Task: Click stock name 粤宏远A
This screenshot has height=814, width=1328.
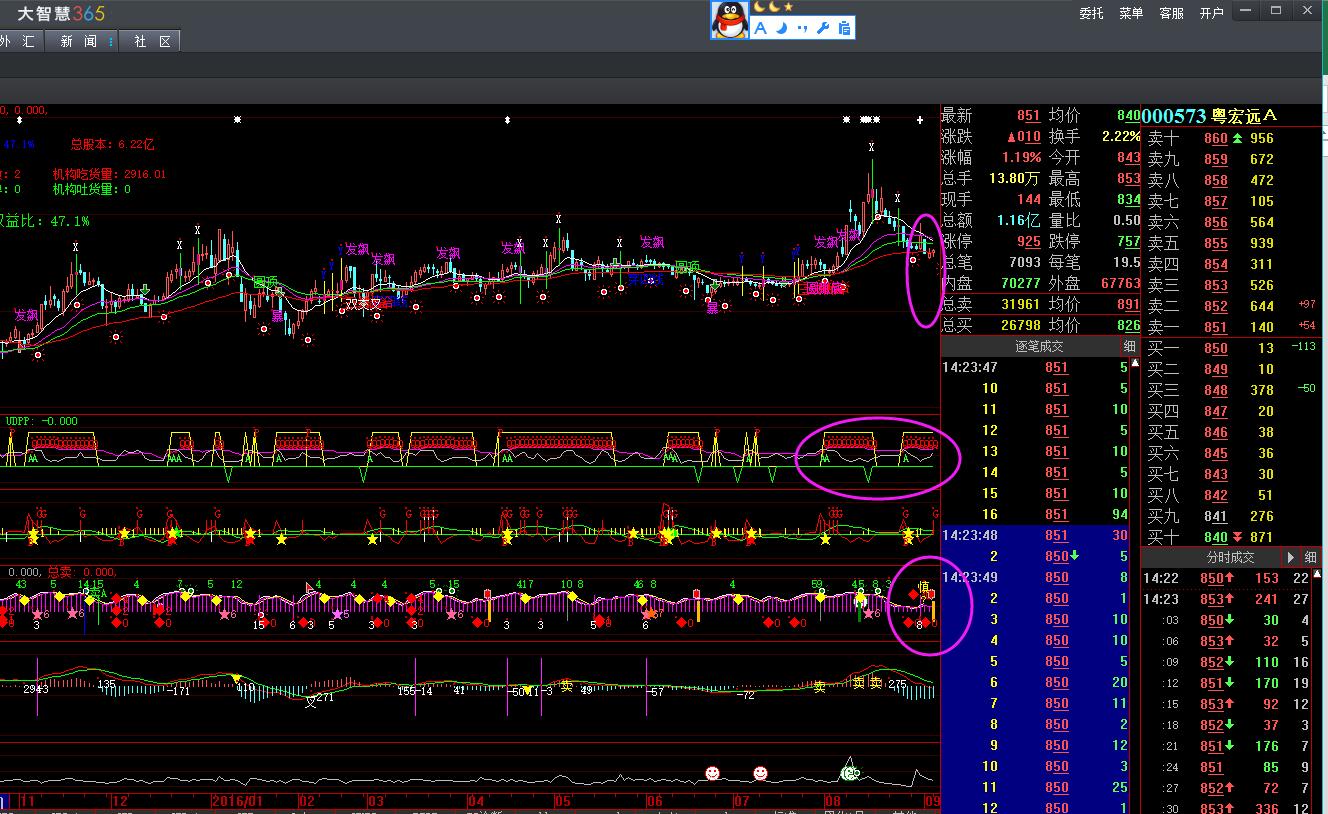Action: pyautogui.click(x=1245, y=116)
